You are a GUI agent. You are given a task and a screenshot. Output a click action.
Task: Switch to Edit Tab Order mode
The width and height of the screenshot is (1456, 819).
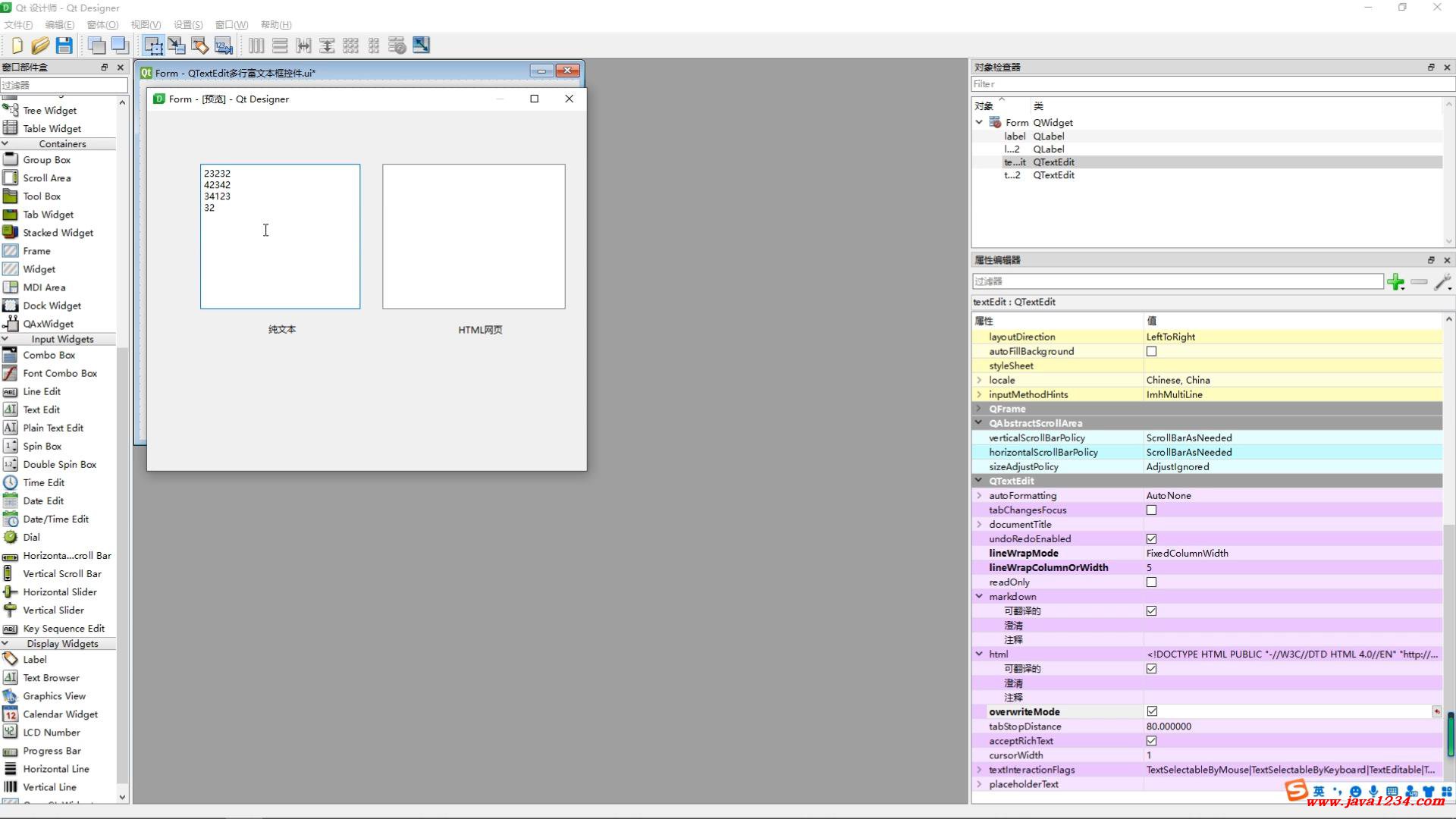click(x=224, y=45)
